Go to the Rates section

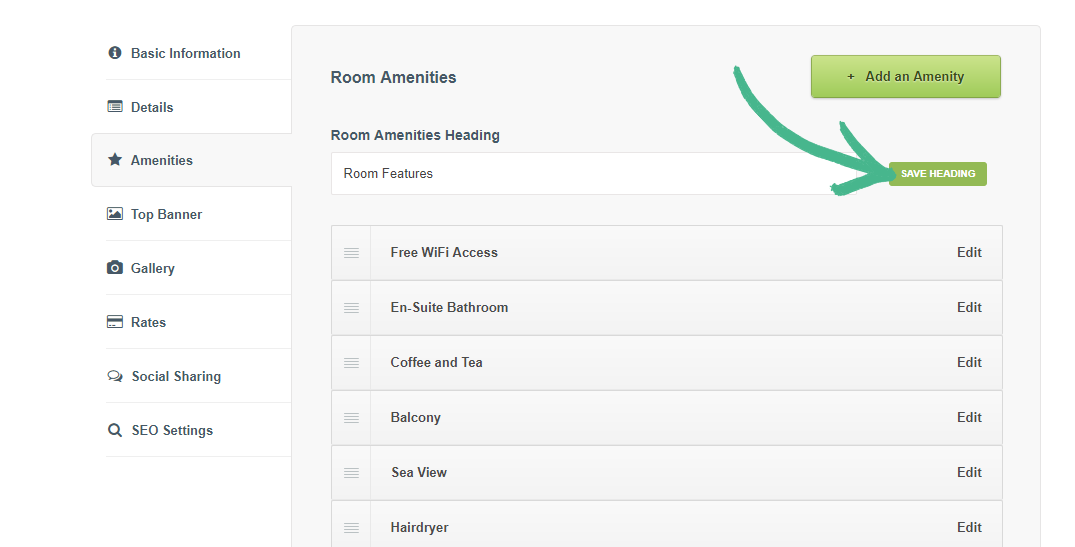click(148, 322)
